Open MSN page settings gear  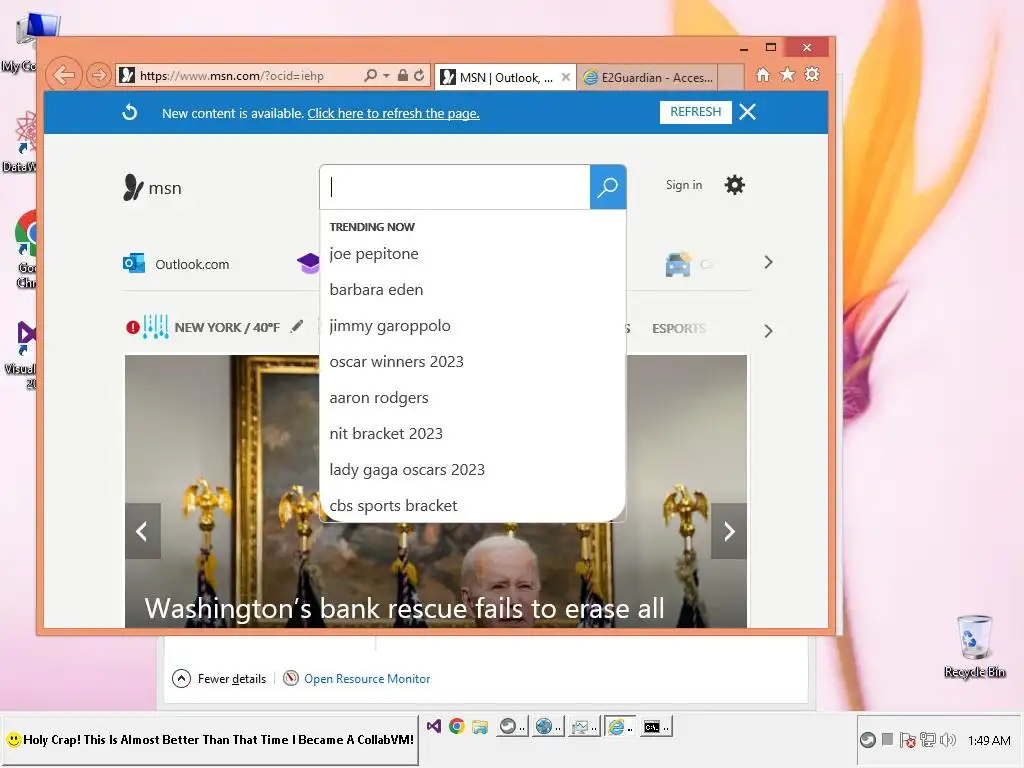tap(735, 185)
